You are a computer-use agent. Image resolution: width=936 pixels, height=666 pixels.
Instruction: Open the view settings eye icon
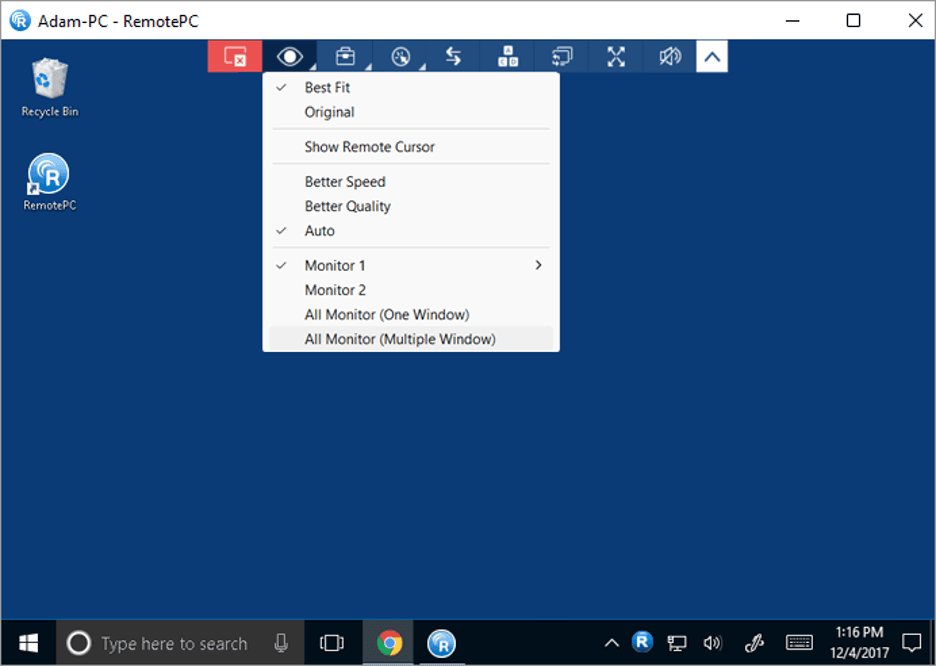click(x=290, y=56)
